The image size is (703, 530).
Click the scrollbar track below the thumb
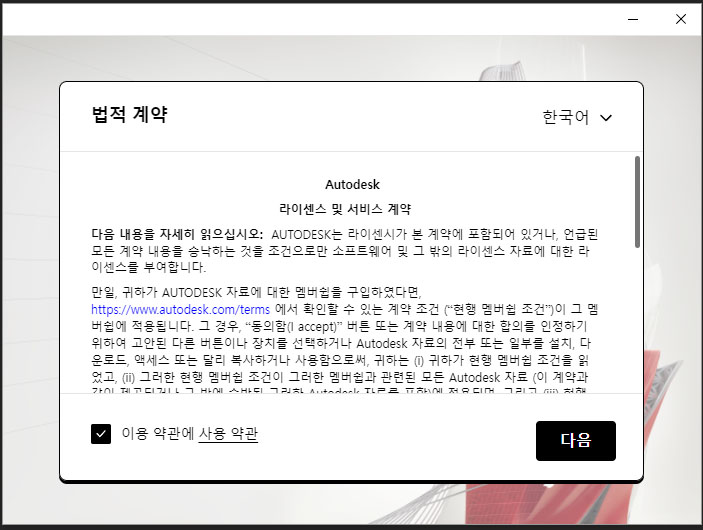point(637,320)
